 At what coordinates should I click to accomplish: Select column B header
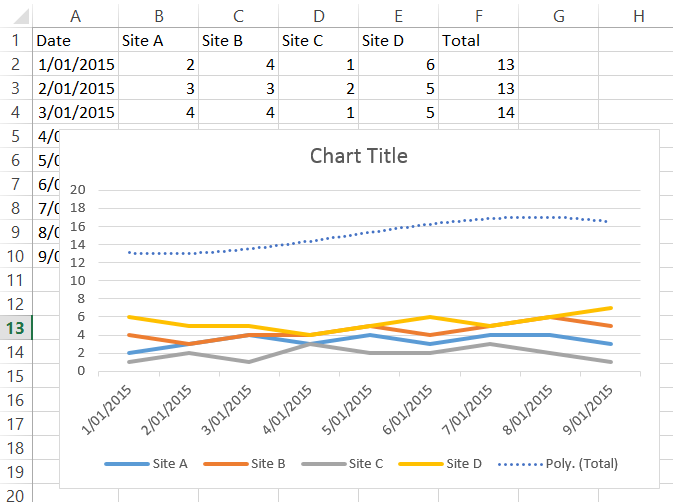pyautogui.click(x=158, y=16)
